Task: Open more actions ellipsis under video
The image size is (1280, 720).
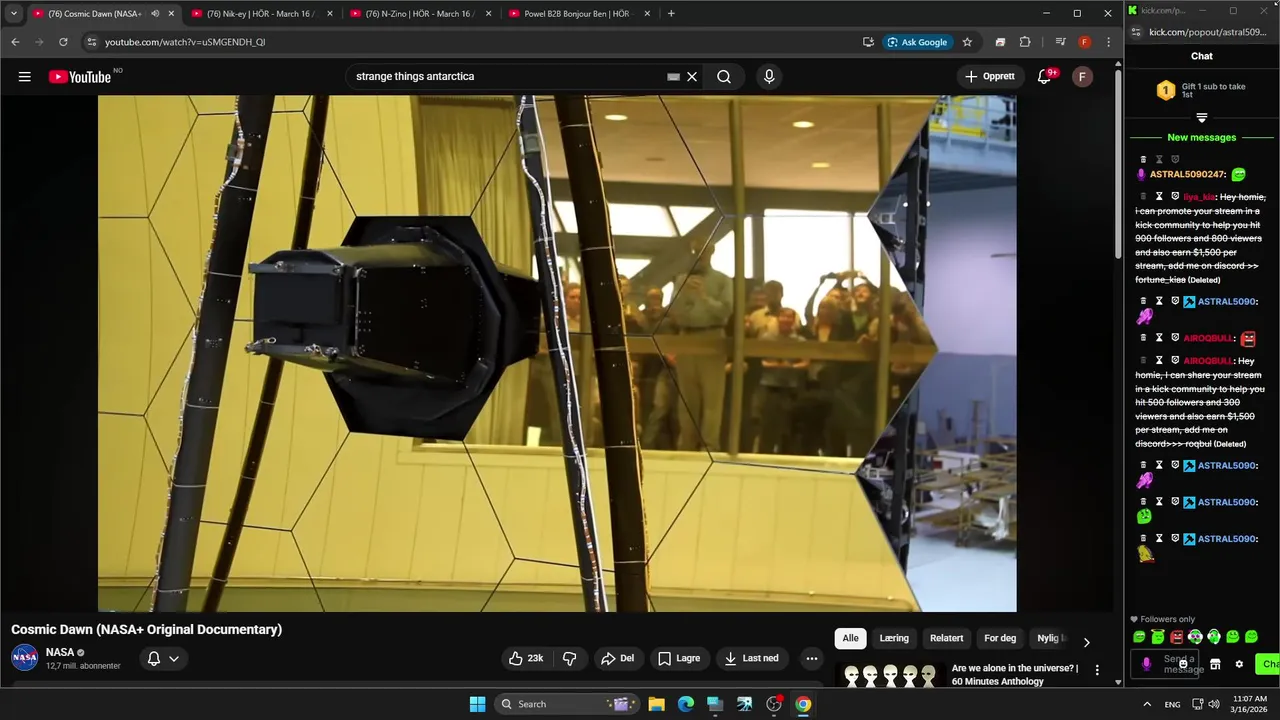Action: 811,658
